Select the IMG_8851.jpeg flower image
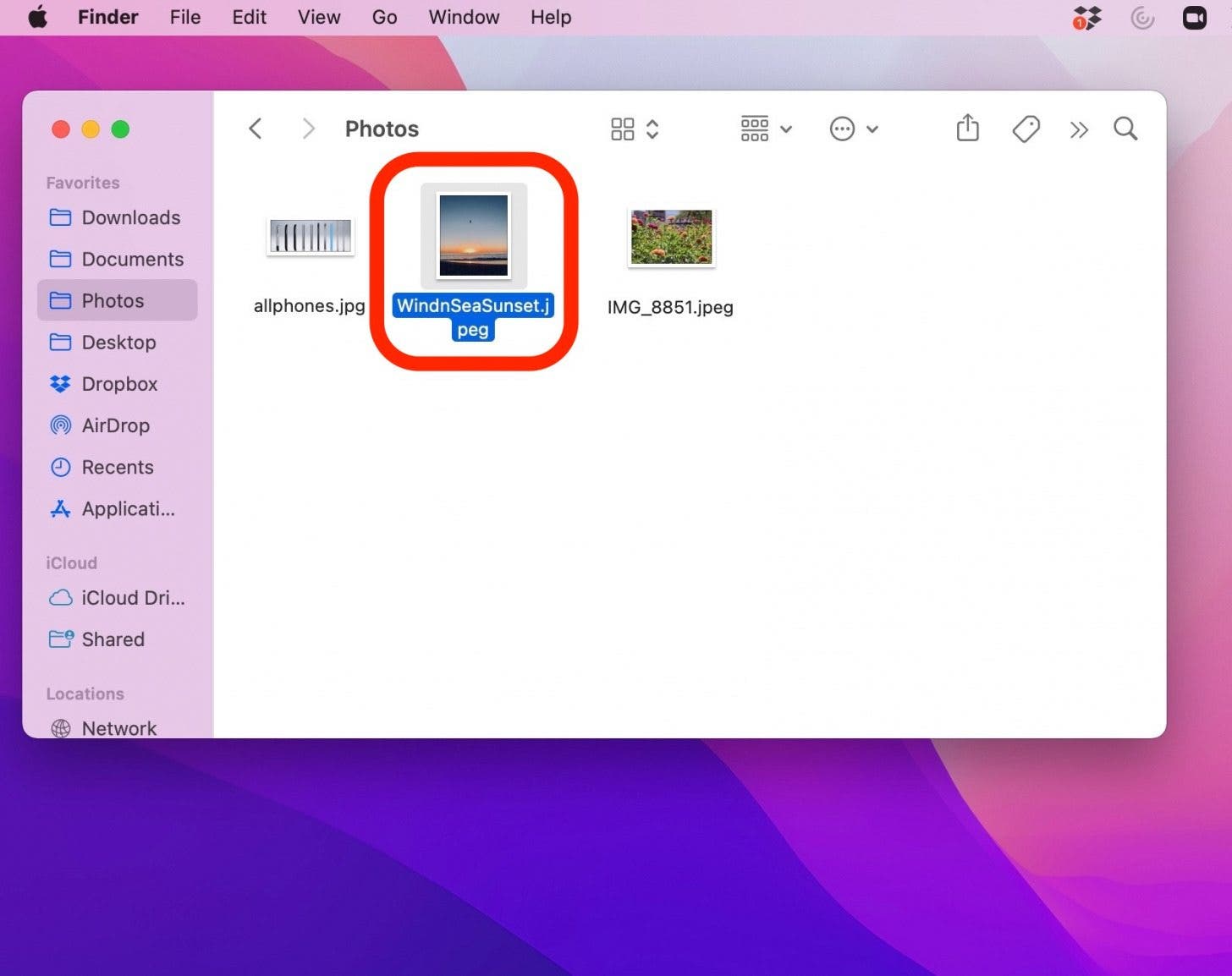Viewport: 1232px width, 976px height. click(x=671, y=238)
